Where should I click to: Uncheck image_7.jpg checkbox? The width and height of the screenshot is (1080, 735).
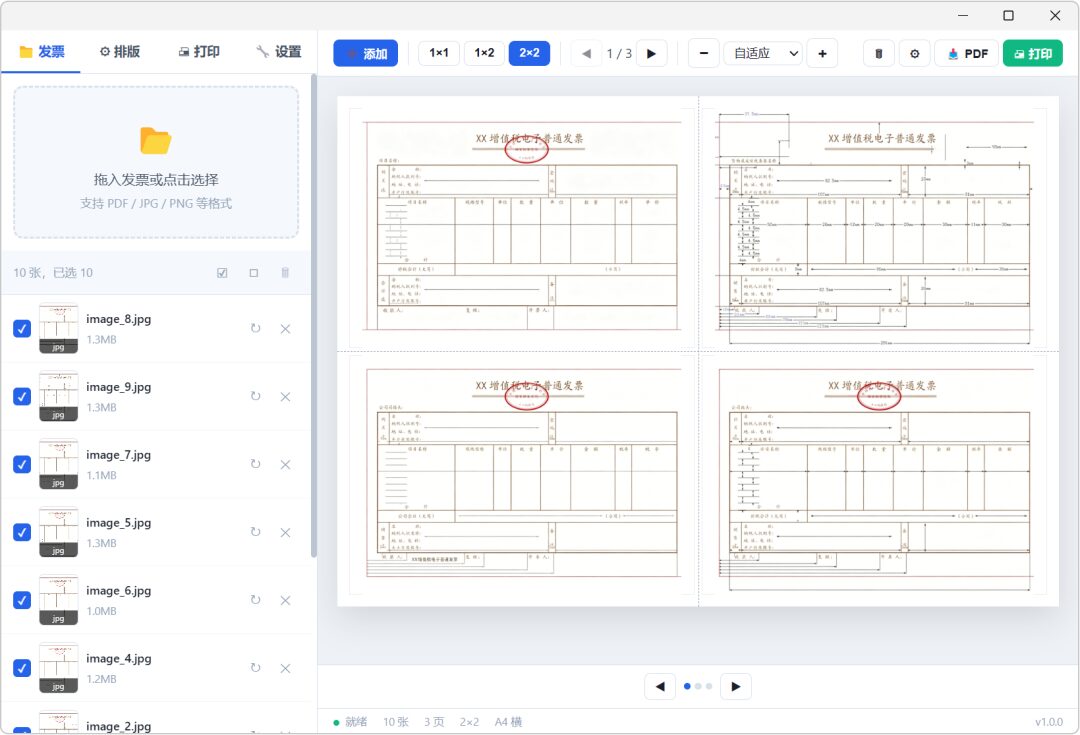tap(22, 464)
